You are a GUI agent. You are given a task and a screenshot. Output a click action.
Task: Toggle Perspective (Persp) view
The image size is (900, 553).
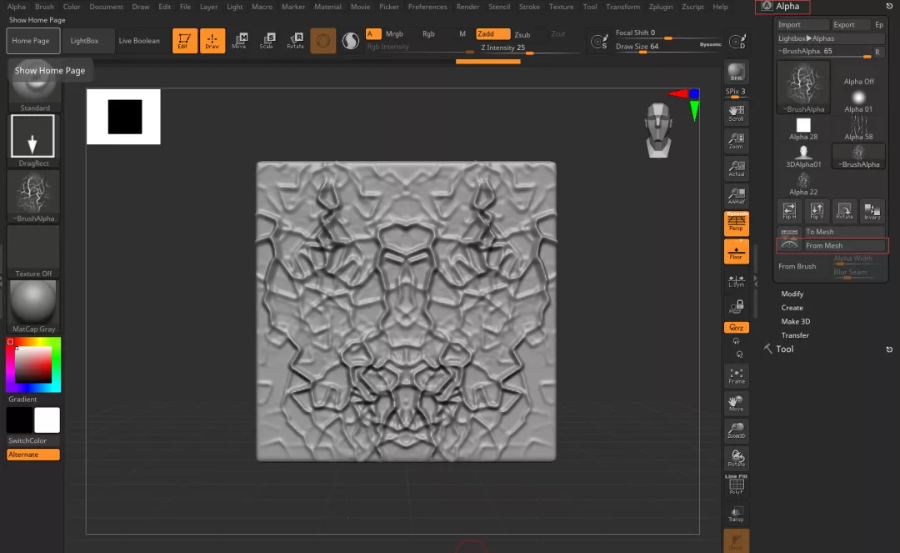click(x=736, y=223)
